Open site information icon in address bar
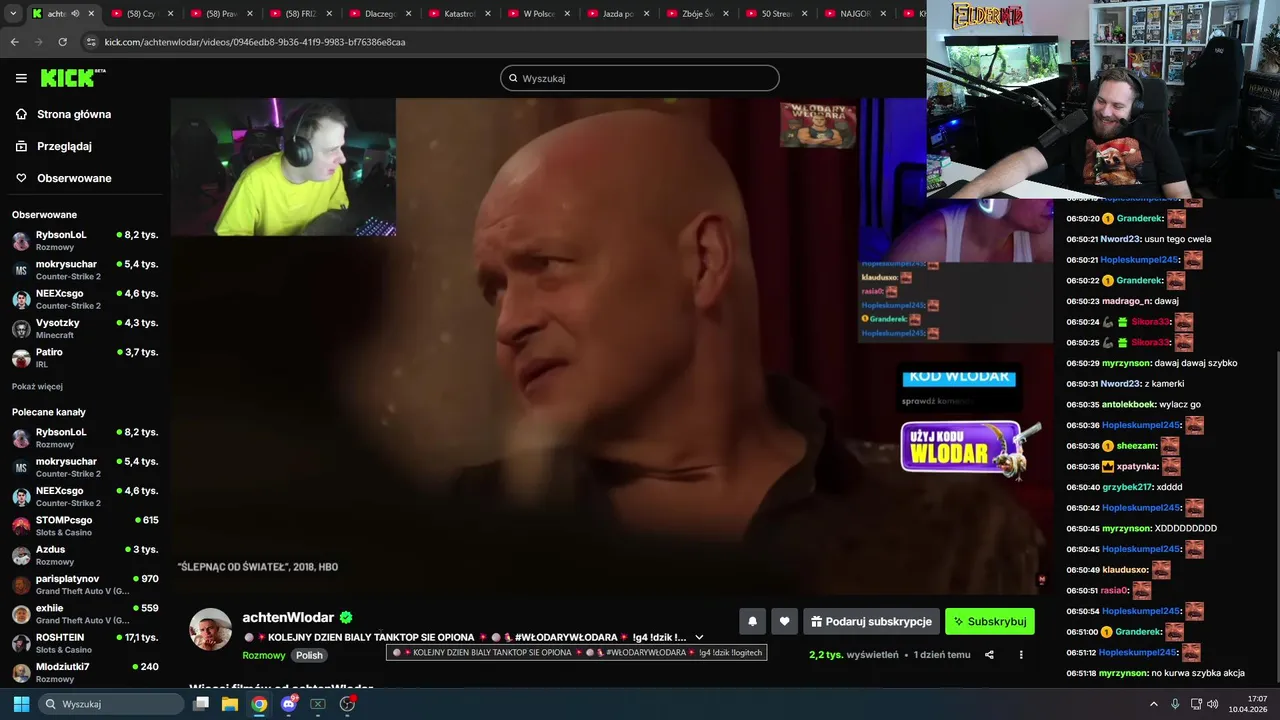 [x=91, y=42]
